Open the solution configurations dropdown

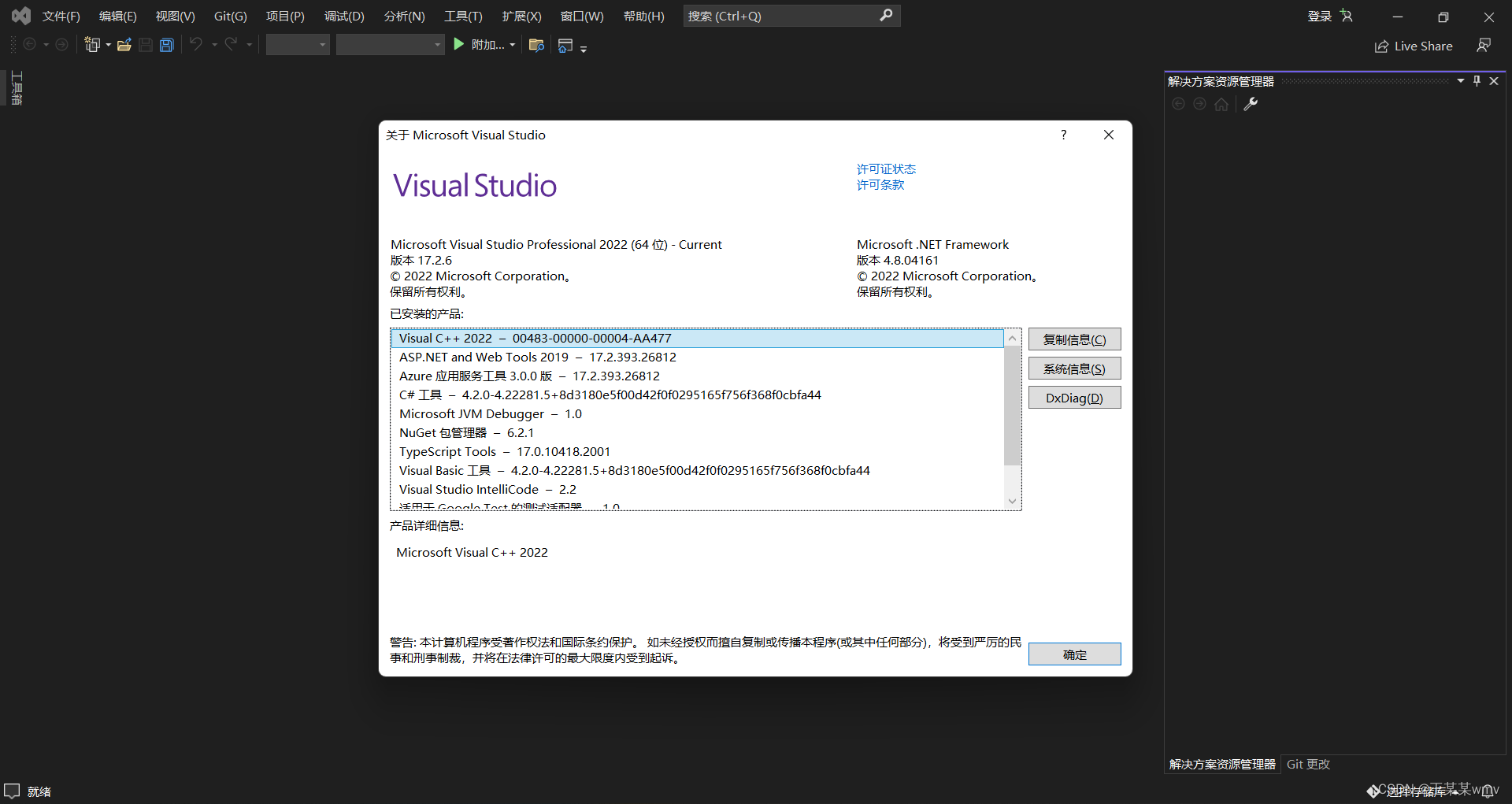297,44
